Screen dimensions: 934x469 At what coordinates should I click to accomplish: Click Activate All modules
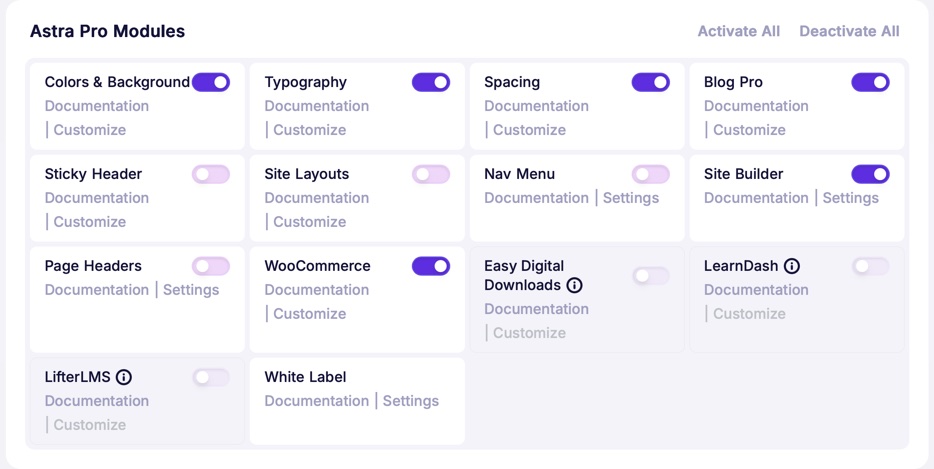739,31
